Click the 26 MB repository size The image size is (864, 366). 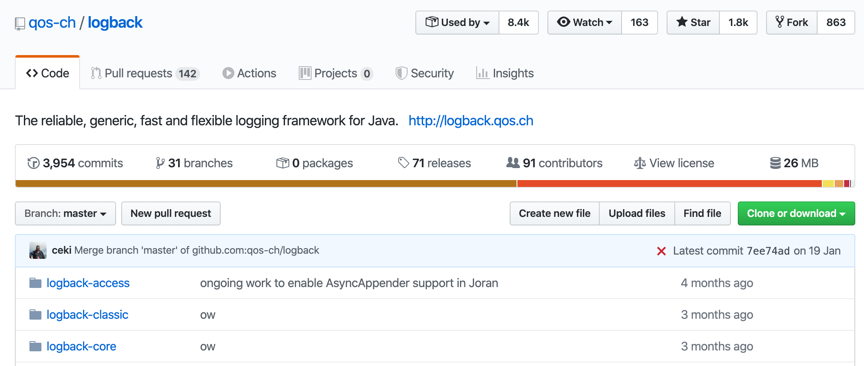794,163
